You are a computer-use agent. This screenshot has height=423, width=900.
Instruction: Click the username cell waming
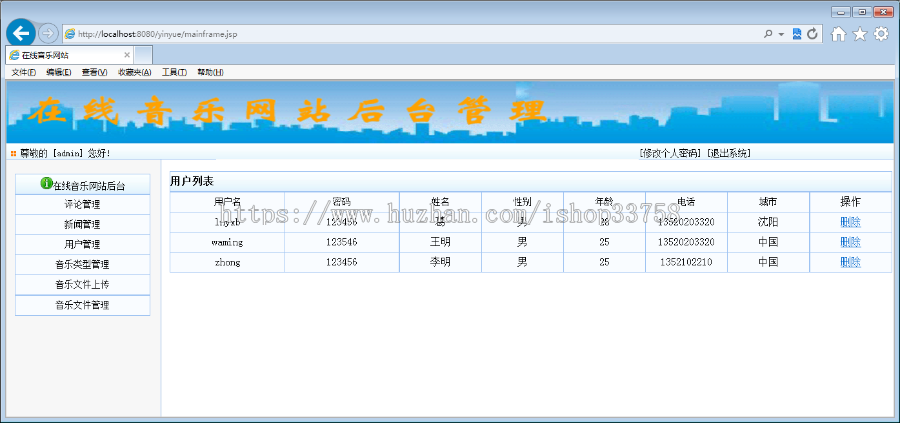click(x=227, y=242)
